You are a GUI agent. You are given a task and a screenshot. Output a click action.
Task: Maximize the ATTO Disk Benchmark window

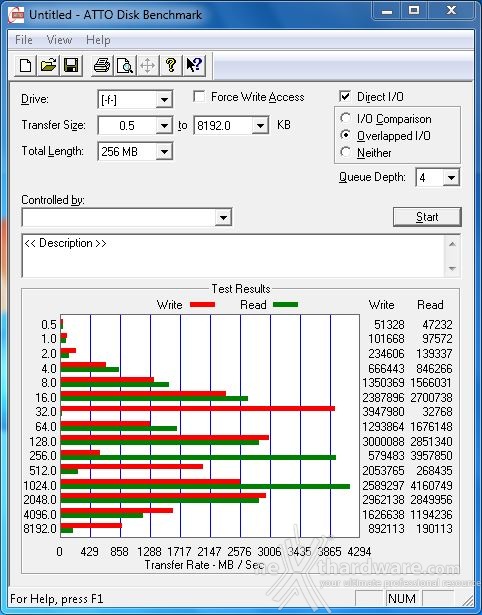pyautogui.click(x=414, y=11)
